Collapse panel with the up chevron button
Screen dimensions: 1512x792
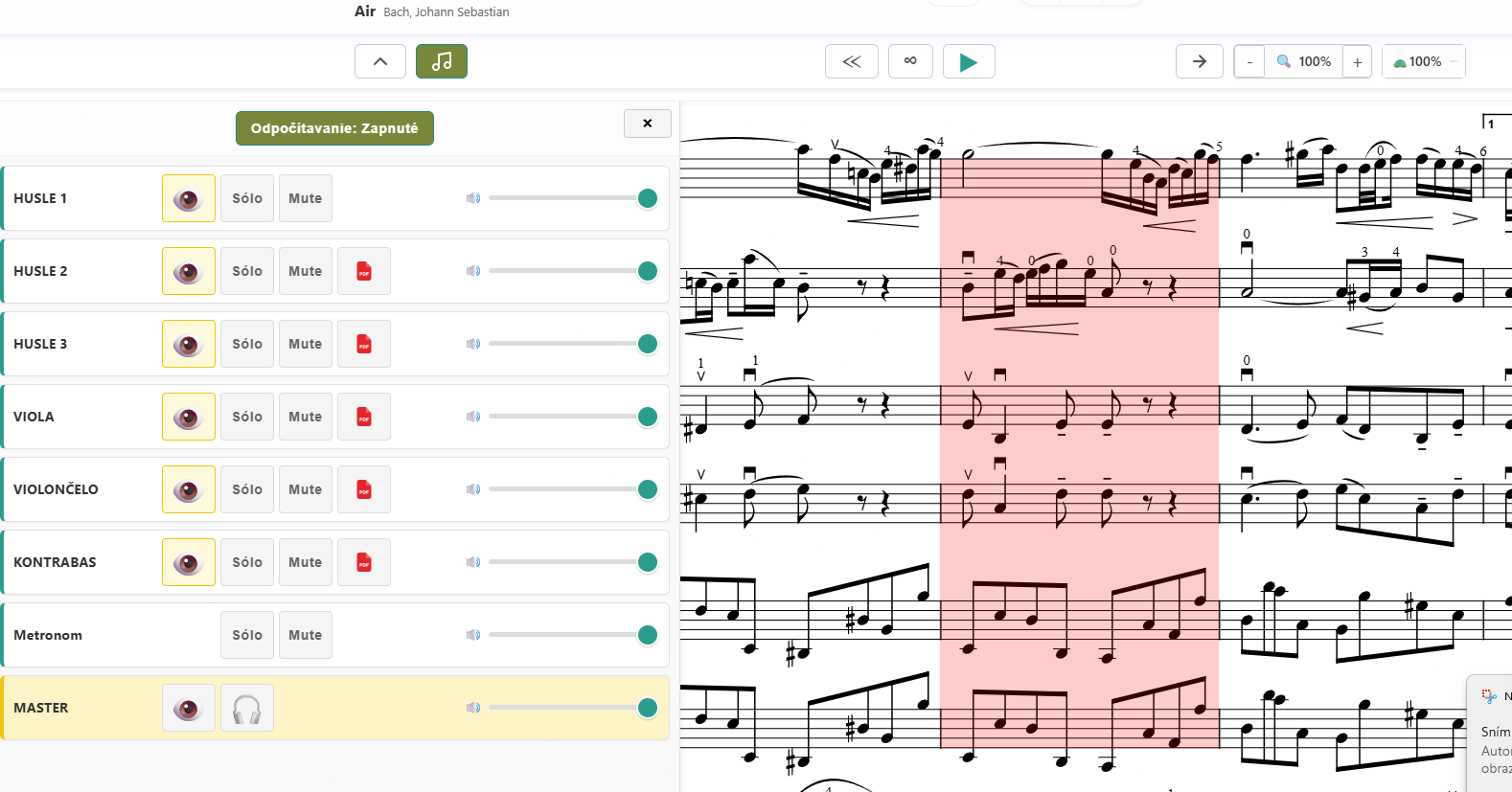pyautogui.click(x=380, y=61)
